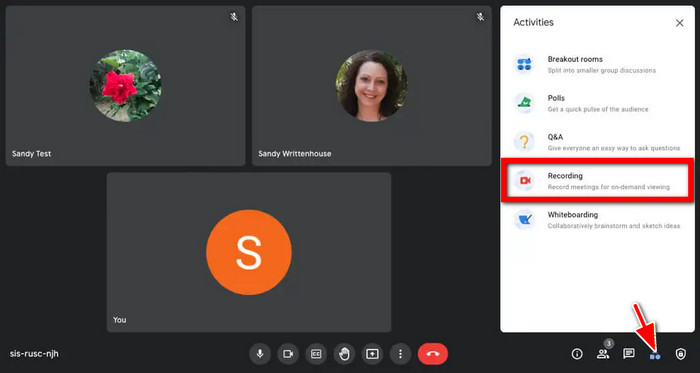Click the orange S avatar
The image size is (700, 373).
pyautogui.click(x=249, y=252)
